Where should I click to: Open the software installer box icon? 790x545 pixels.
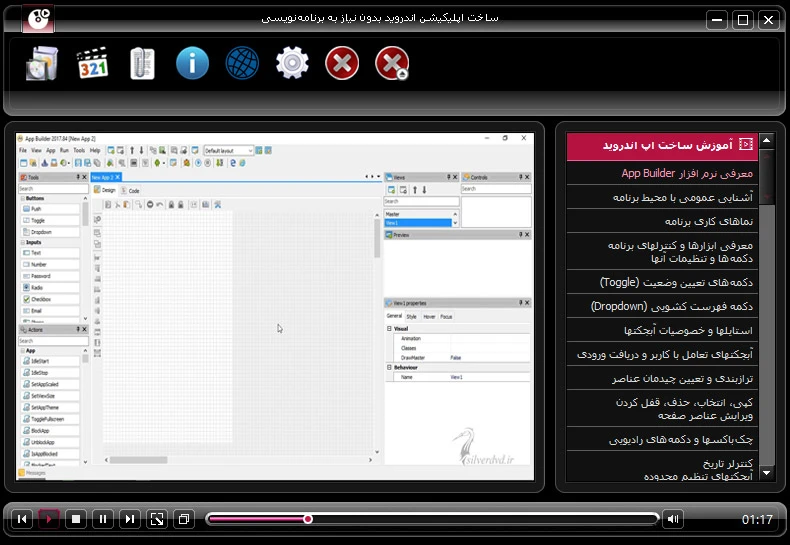(43, 64)
